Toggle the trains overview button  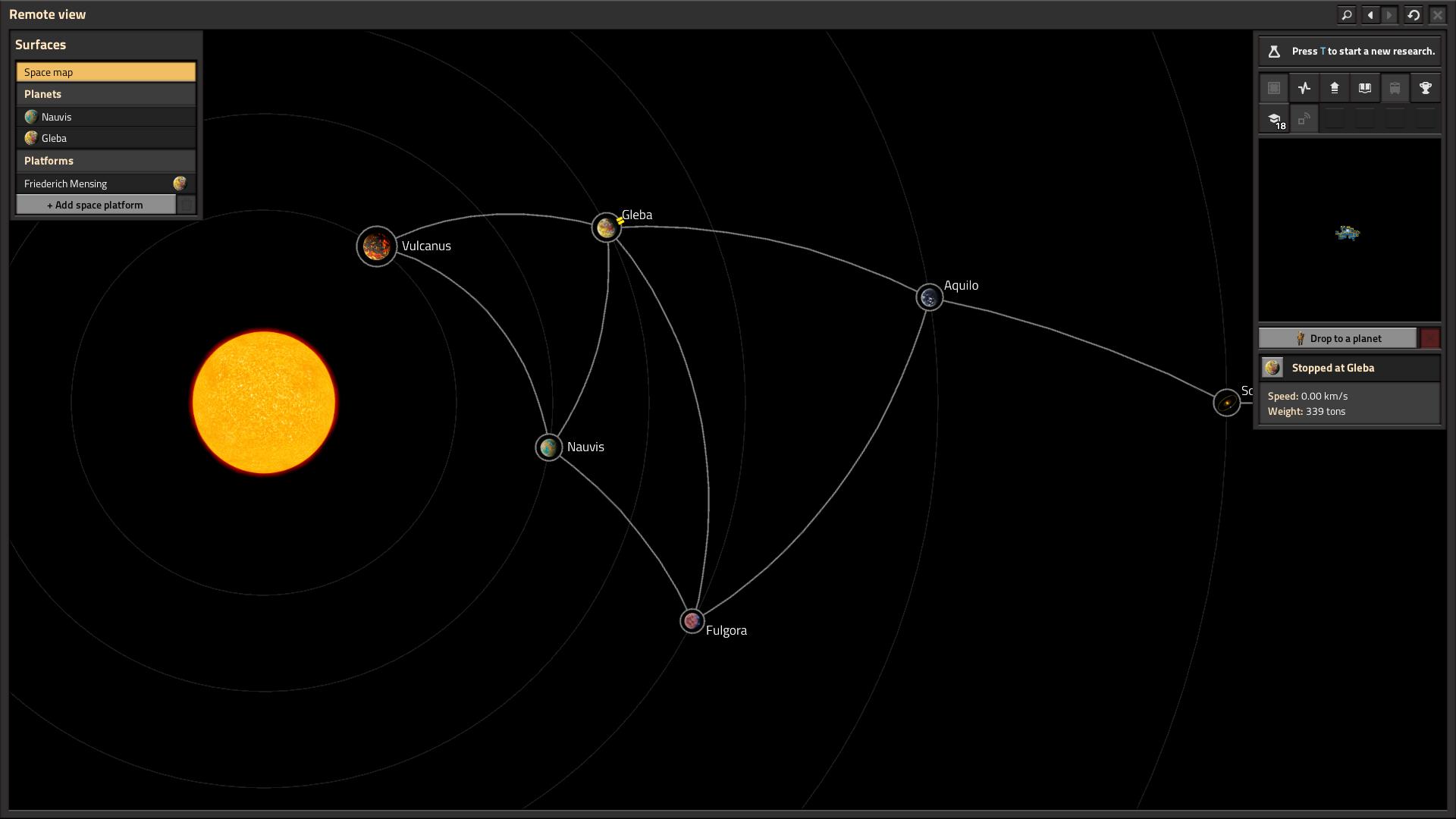click(1395, 89)
